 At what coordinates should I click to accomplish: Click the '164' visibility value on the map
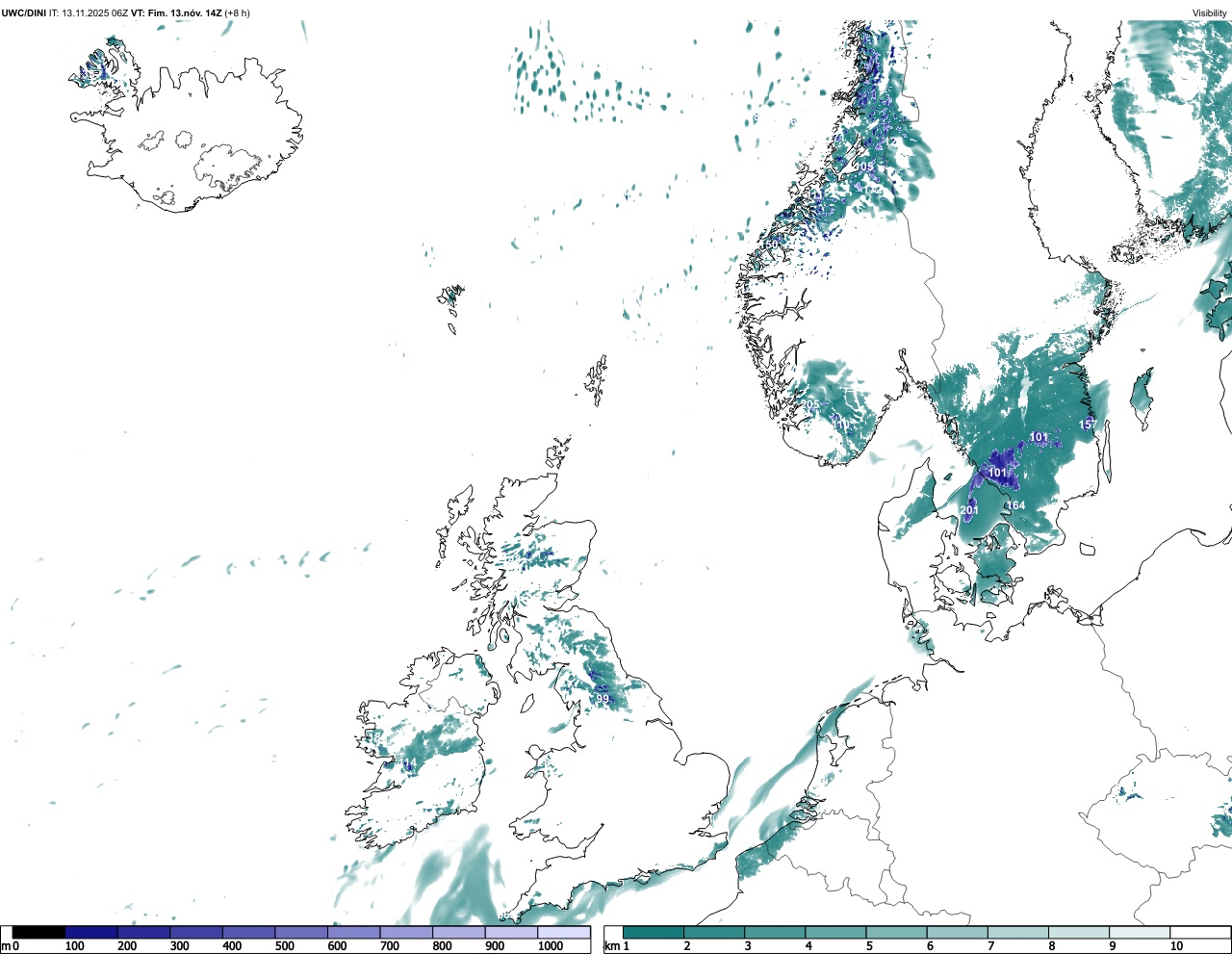coord(1016,505)
